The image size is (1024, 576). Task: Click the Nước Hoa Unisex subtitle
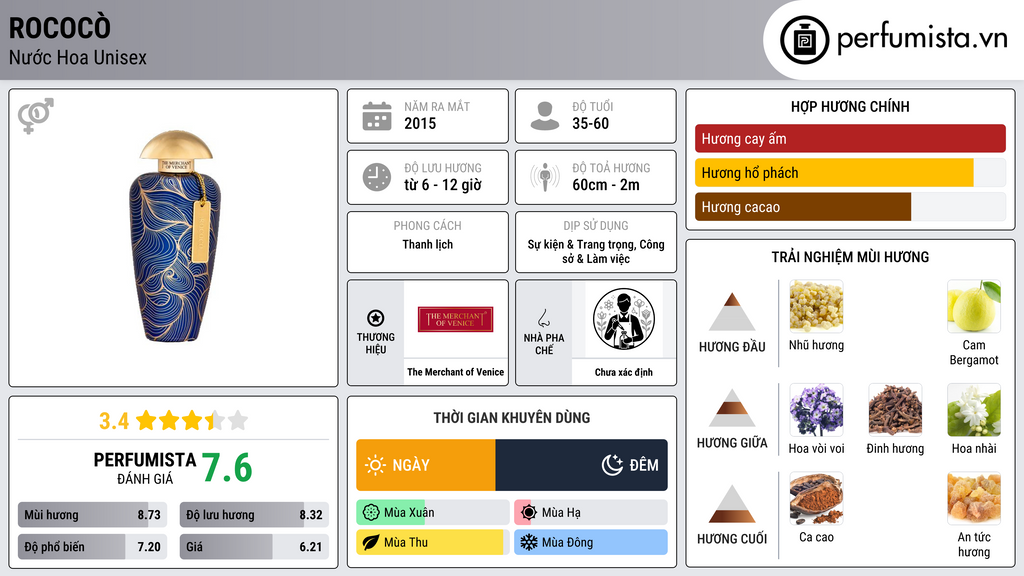coord(78,57)
